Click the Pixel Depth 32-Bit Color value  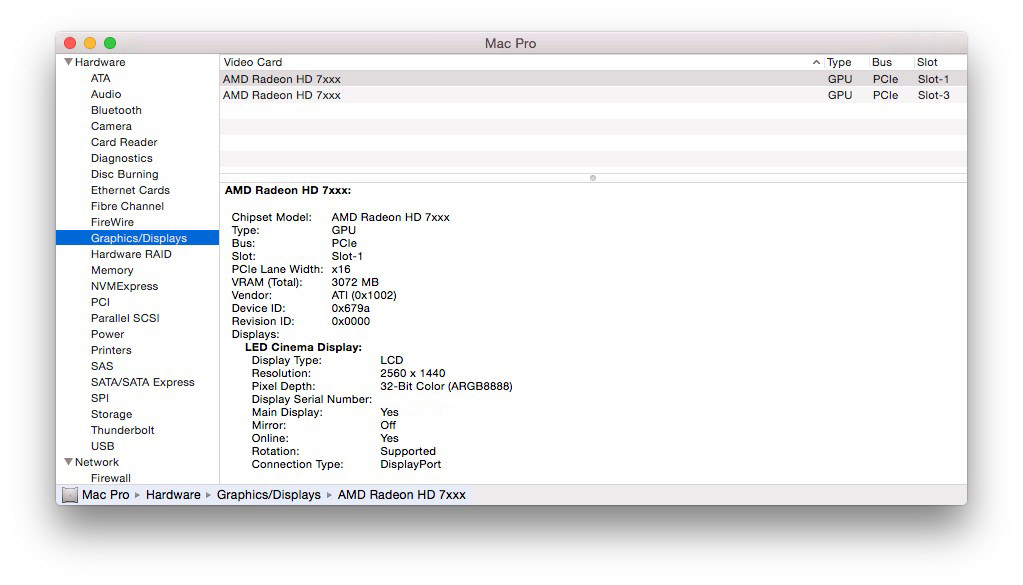point(446,386)
